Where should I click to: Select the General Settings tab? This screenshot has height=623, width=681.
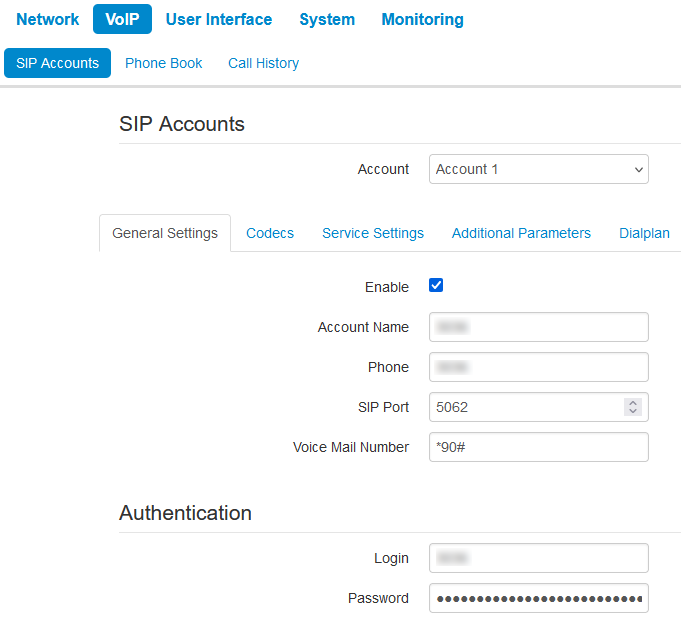165,233
